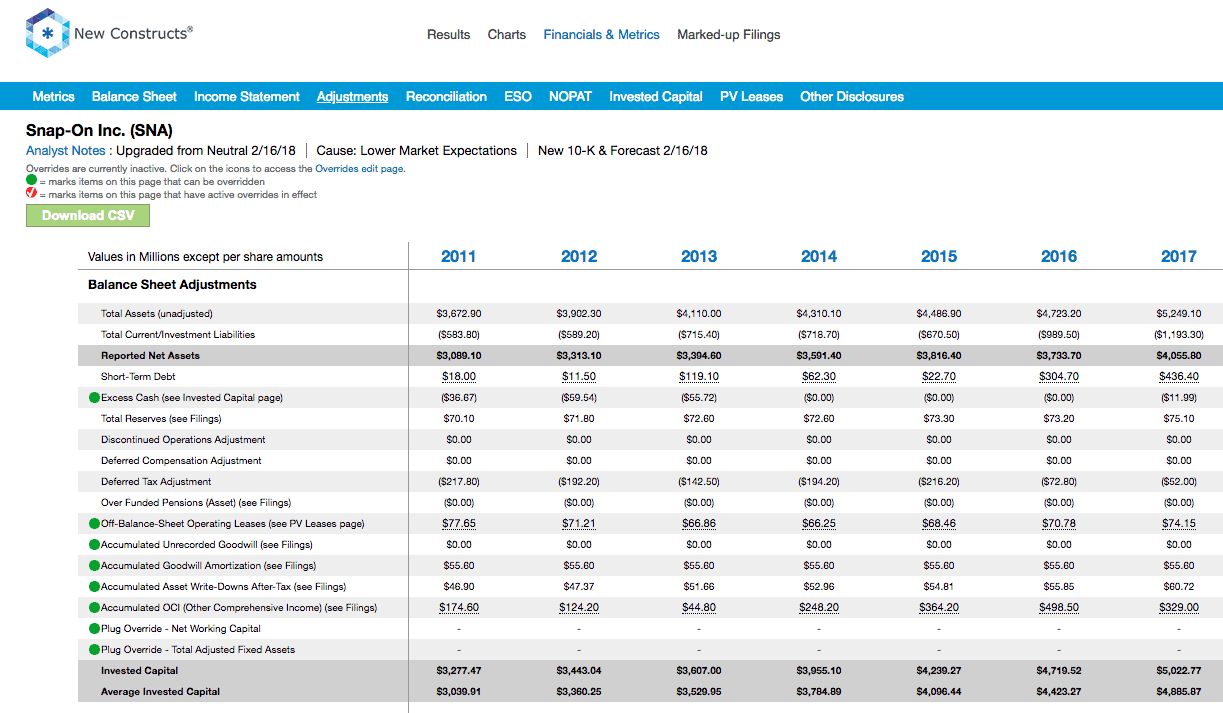Viewport: 1223px width, 713px height.
Task: Open the 2017 Short-Term Debt value $436.40
Action: click(x=1179, y=377)
